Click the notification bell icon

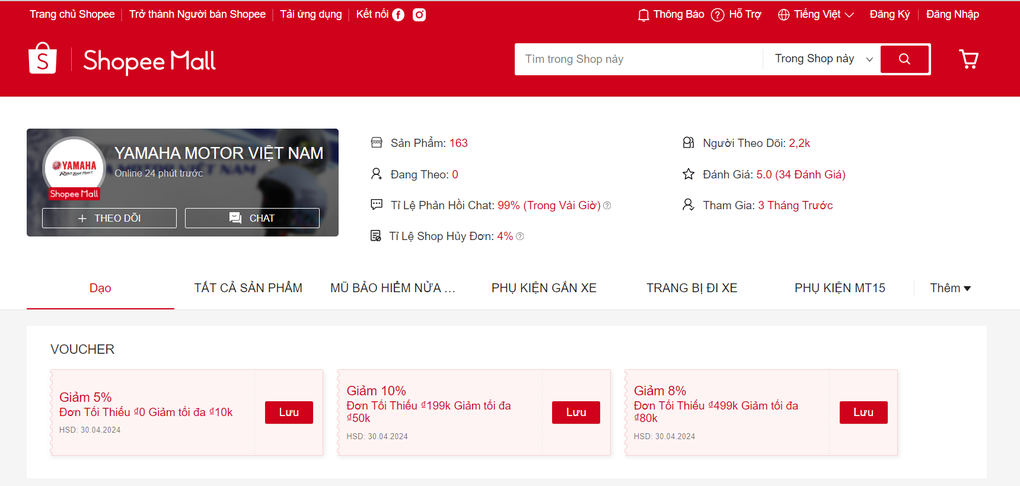[643, 15]
